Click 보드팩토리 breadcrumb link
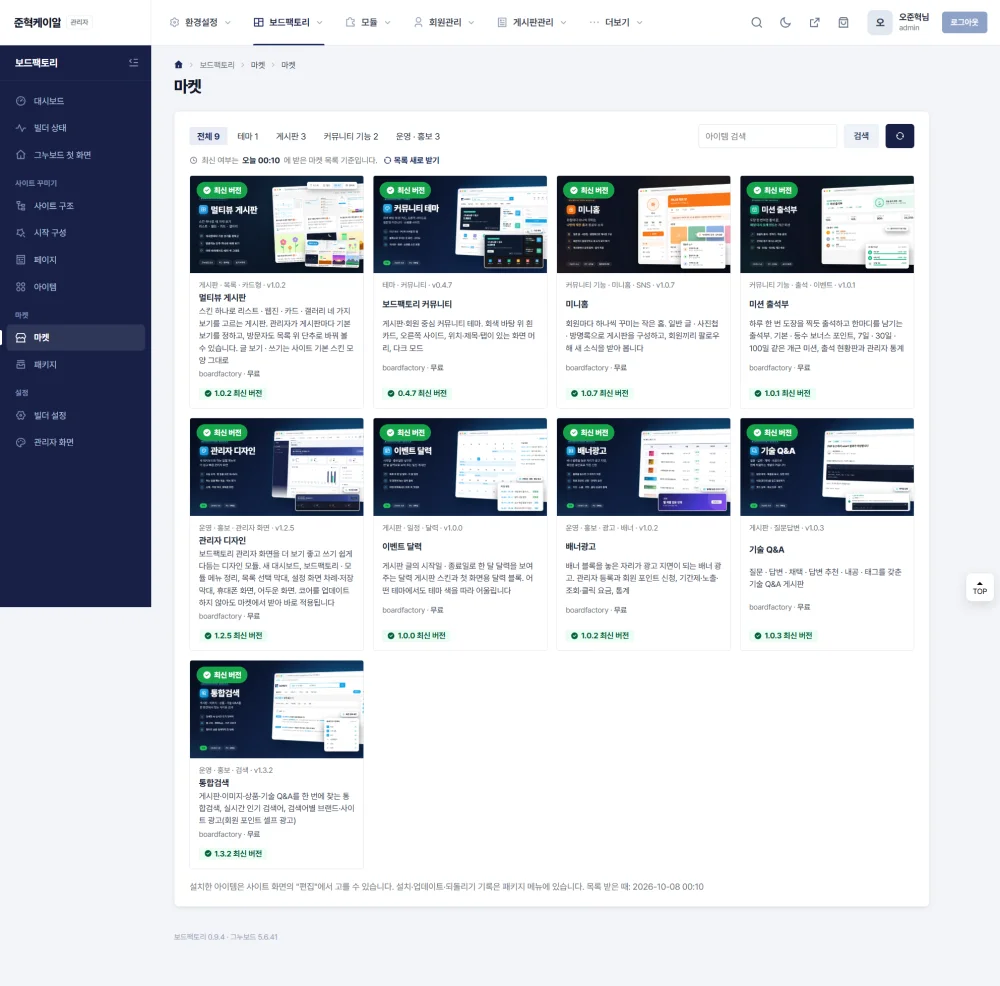Screen dimensions: 1000x986 (x=217, y=64)
